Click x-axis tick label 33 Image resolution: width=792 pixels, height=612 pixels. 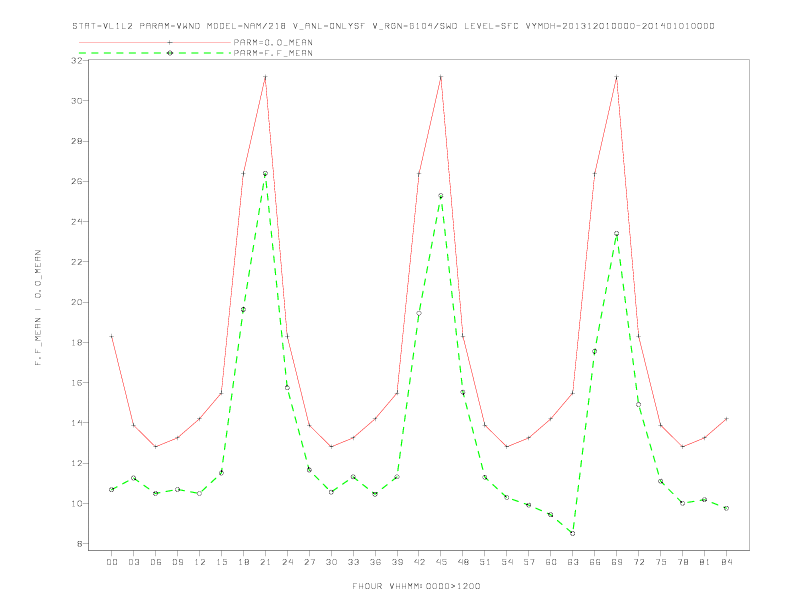pos(353,562)
